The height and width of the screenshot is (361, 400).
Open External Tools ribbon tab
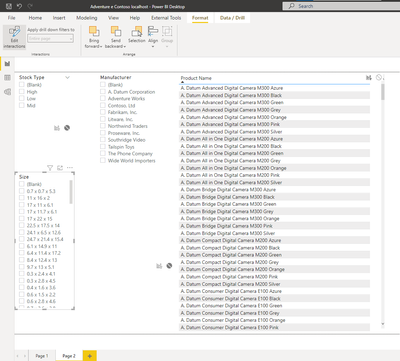point(166,18)
